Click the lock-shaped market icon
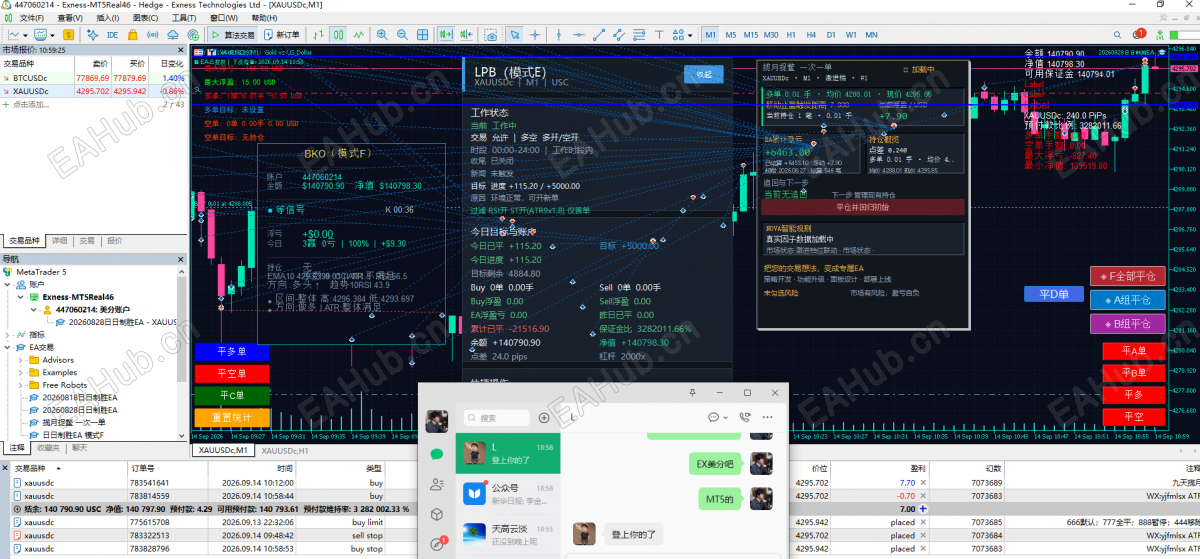Image resolution: width=1200 pixels, height=559 pixels. pyautogui.click(x=132, y=35)
